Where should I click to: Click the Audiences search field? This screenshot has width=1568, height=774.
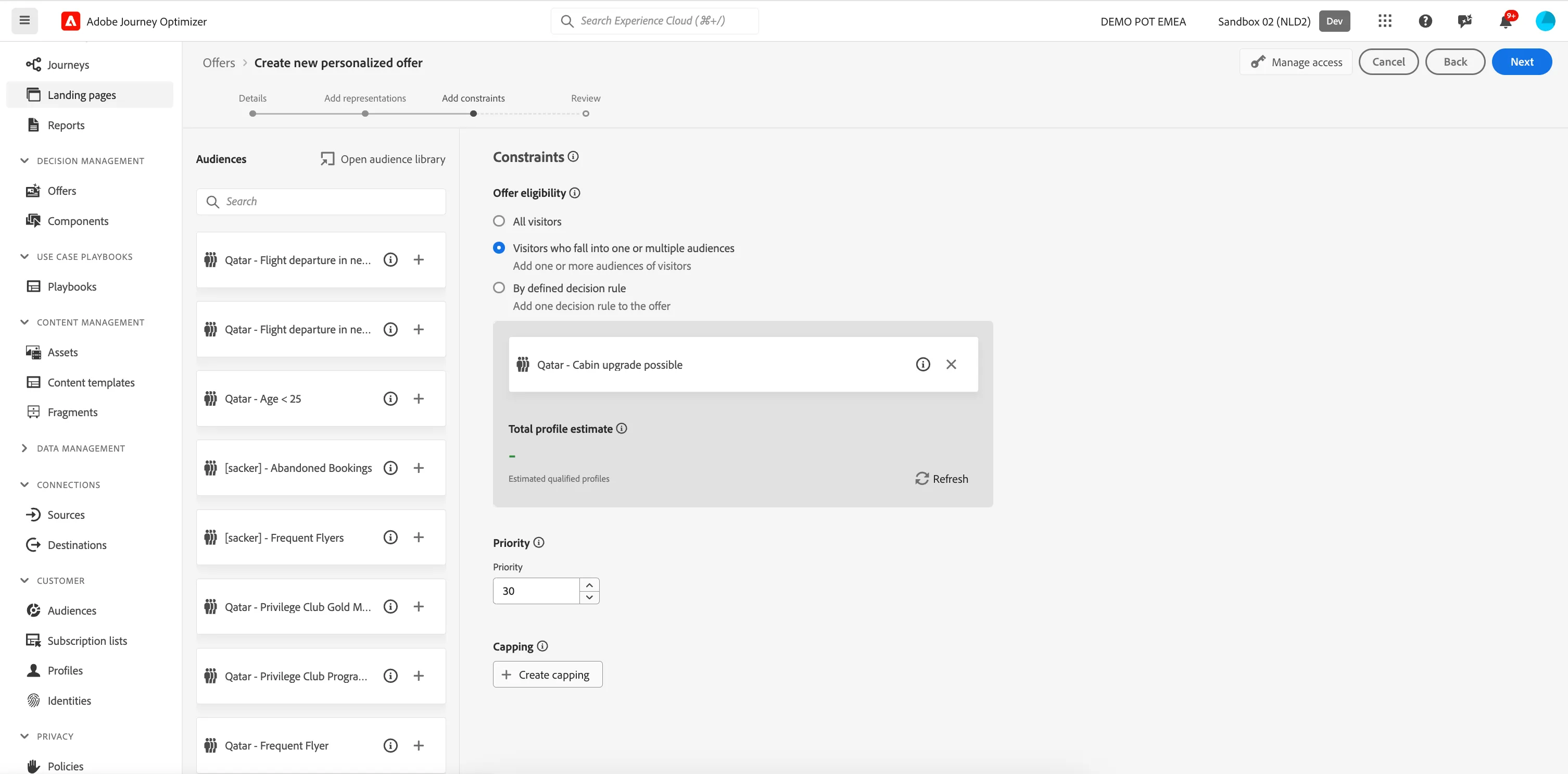point(321,202)
